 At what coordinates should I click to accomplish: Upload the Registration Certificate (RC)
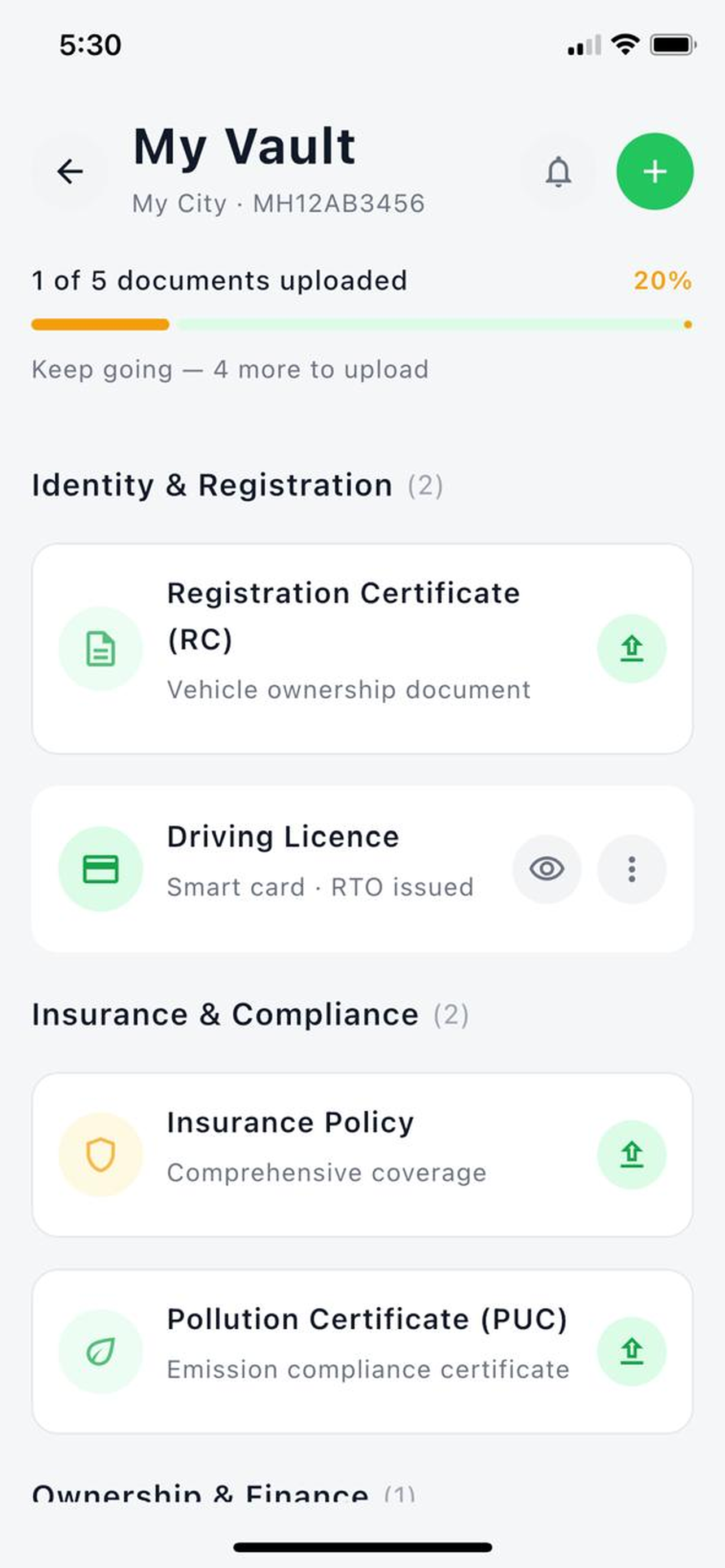[632, 649]
